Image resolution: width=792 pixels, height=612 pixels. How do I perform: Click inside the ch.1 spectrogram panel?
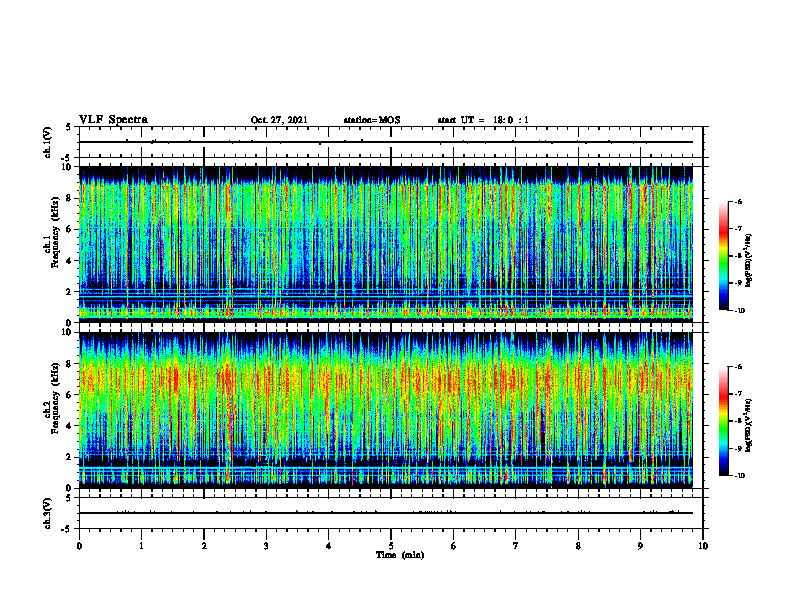pyautogui.click(x=386, y=244)
